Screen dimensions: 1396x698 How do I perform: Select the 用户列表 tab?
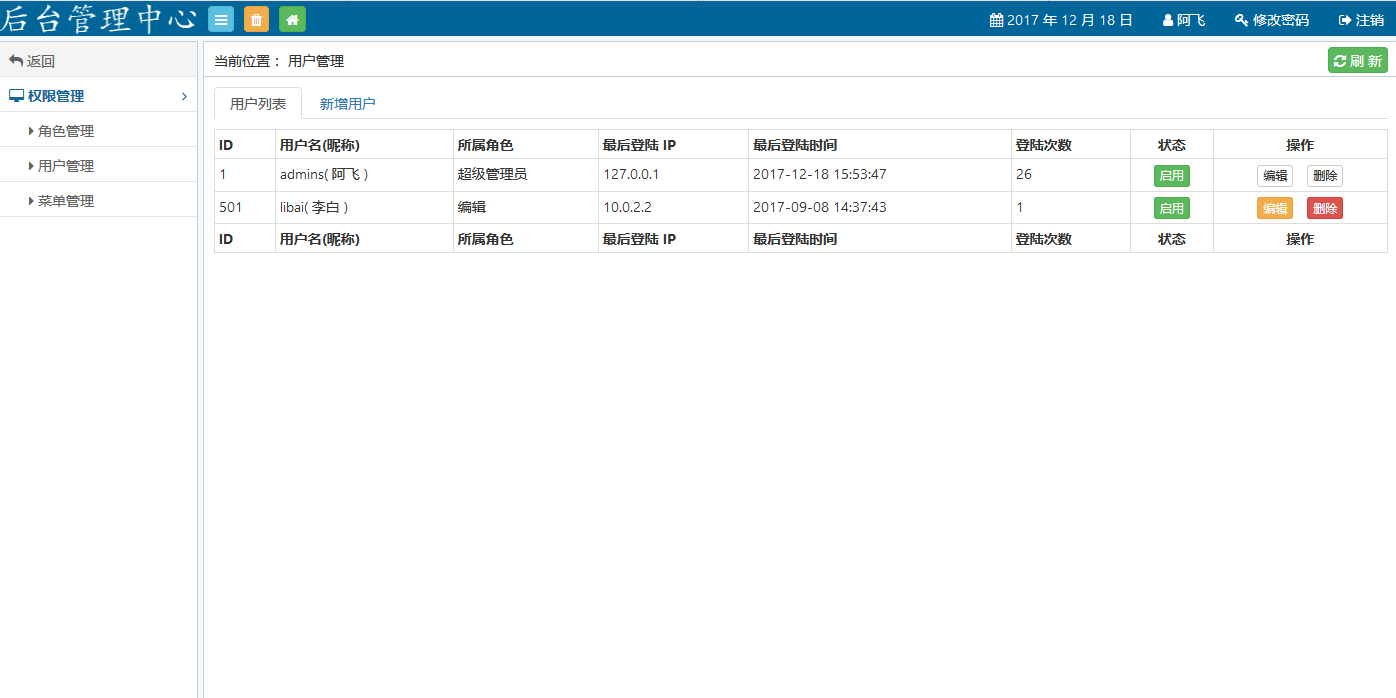point(258,104)
